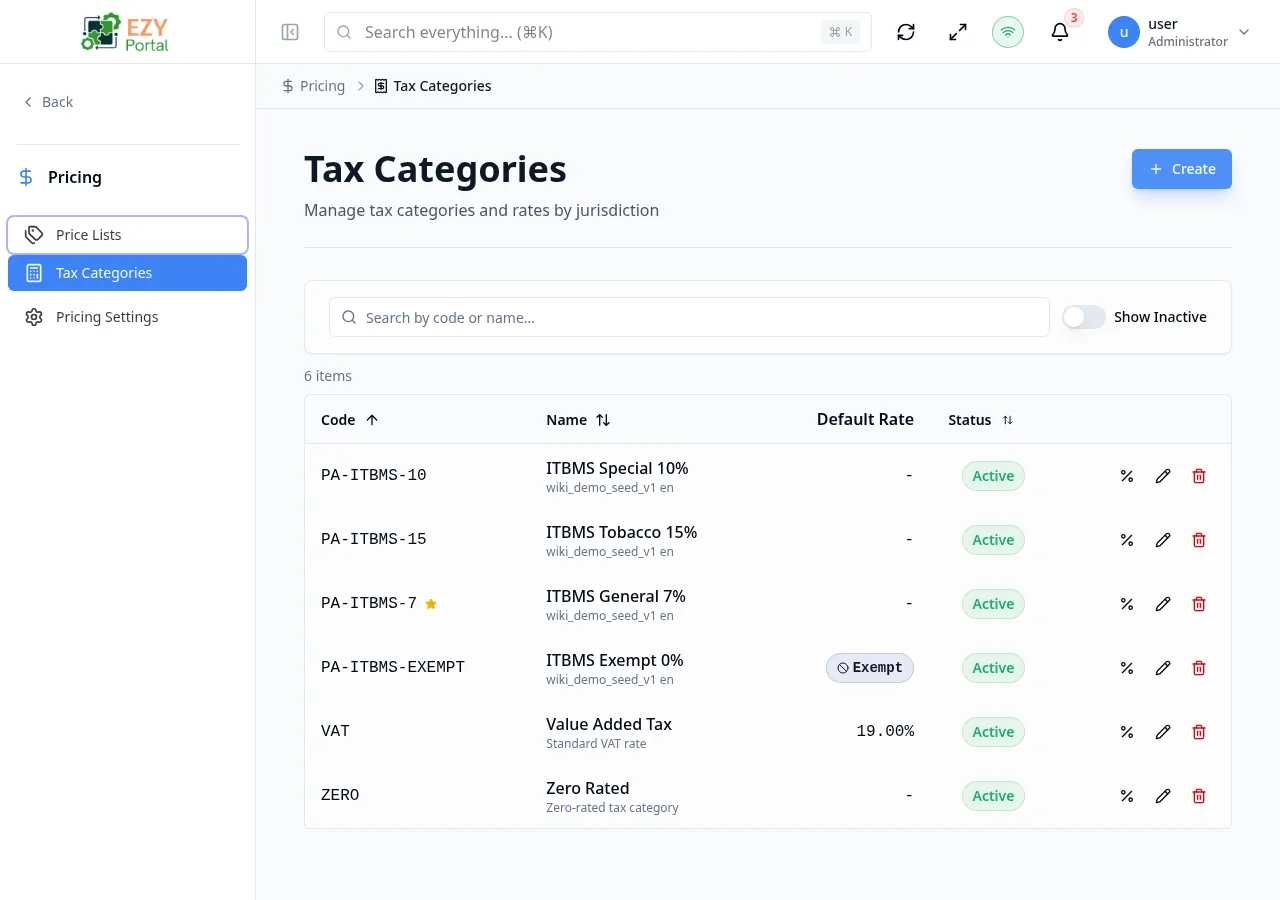Image resolution: width=1280 pixels, height=900 pixels.
Task: Click the code cell PA-ITBMS-10
Action: [x=374, y=475]
